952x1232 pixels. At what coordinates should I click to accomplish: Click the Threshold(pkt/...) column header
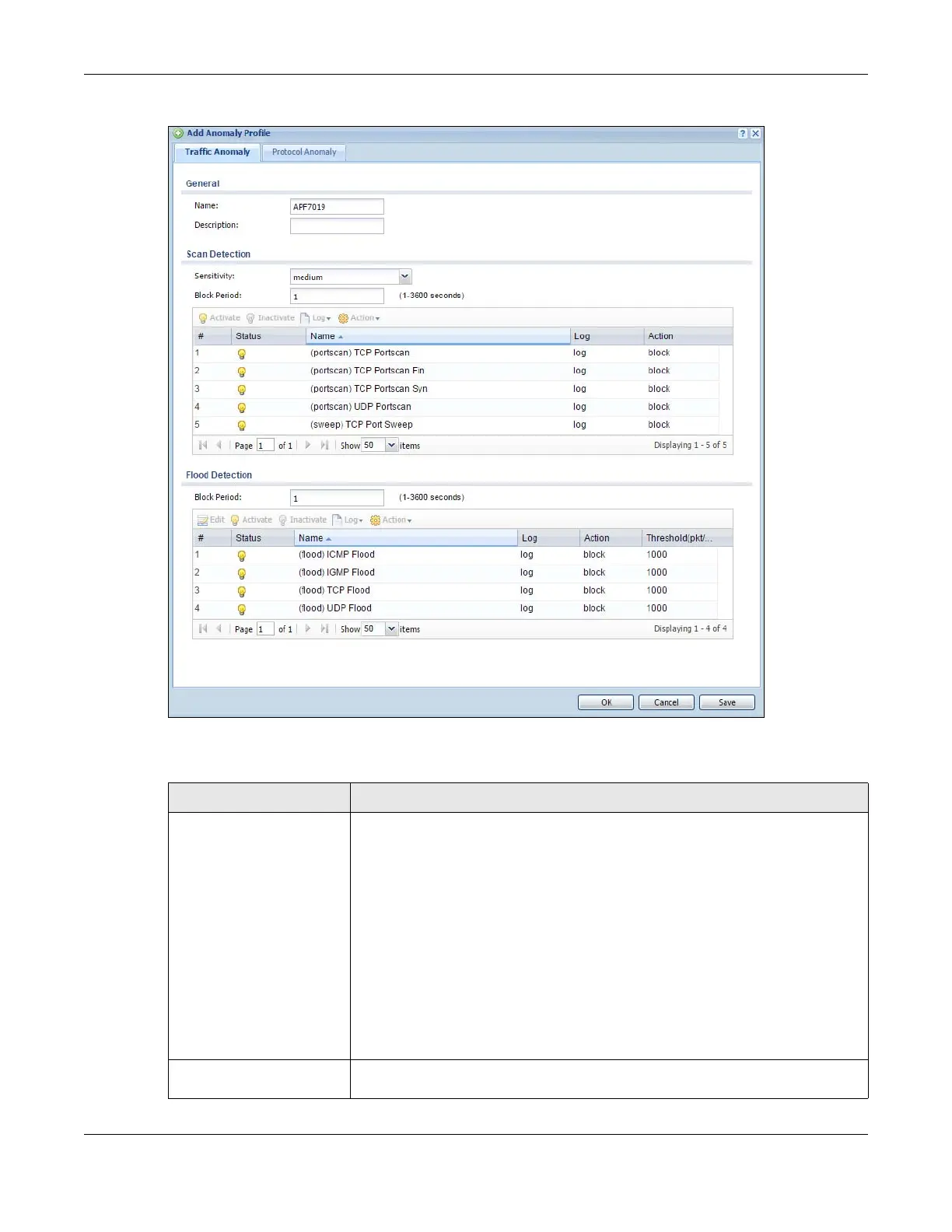click(x=687, y=538)
